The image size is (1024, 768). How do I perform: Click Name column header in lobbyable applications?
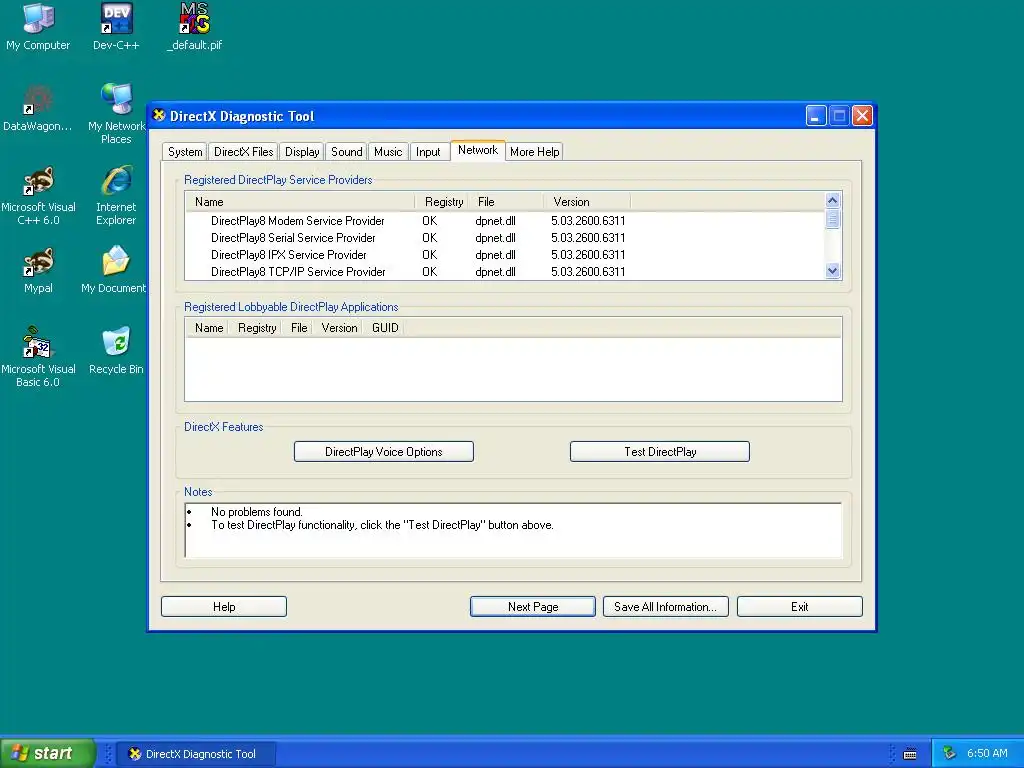click(208, 328)
